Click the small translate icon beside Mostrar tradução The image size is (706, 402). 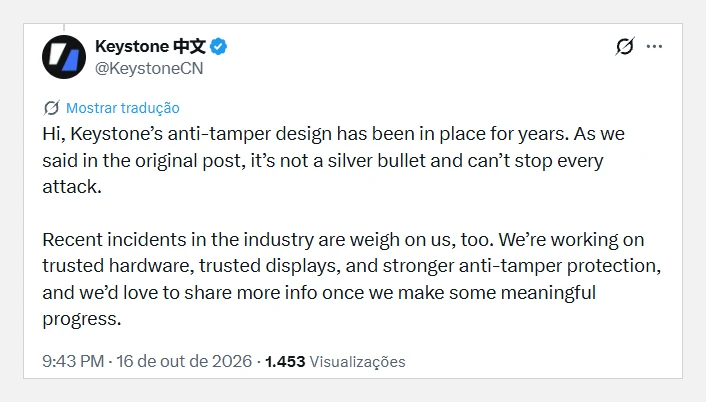coord(51,108)
